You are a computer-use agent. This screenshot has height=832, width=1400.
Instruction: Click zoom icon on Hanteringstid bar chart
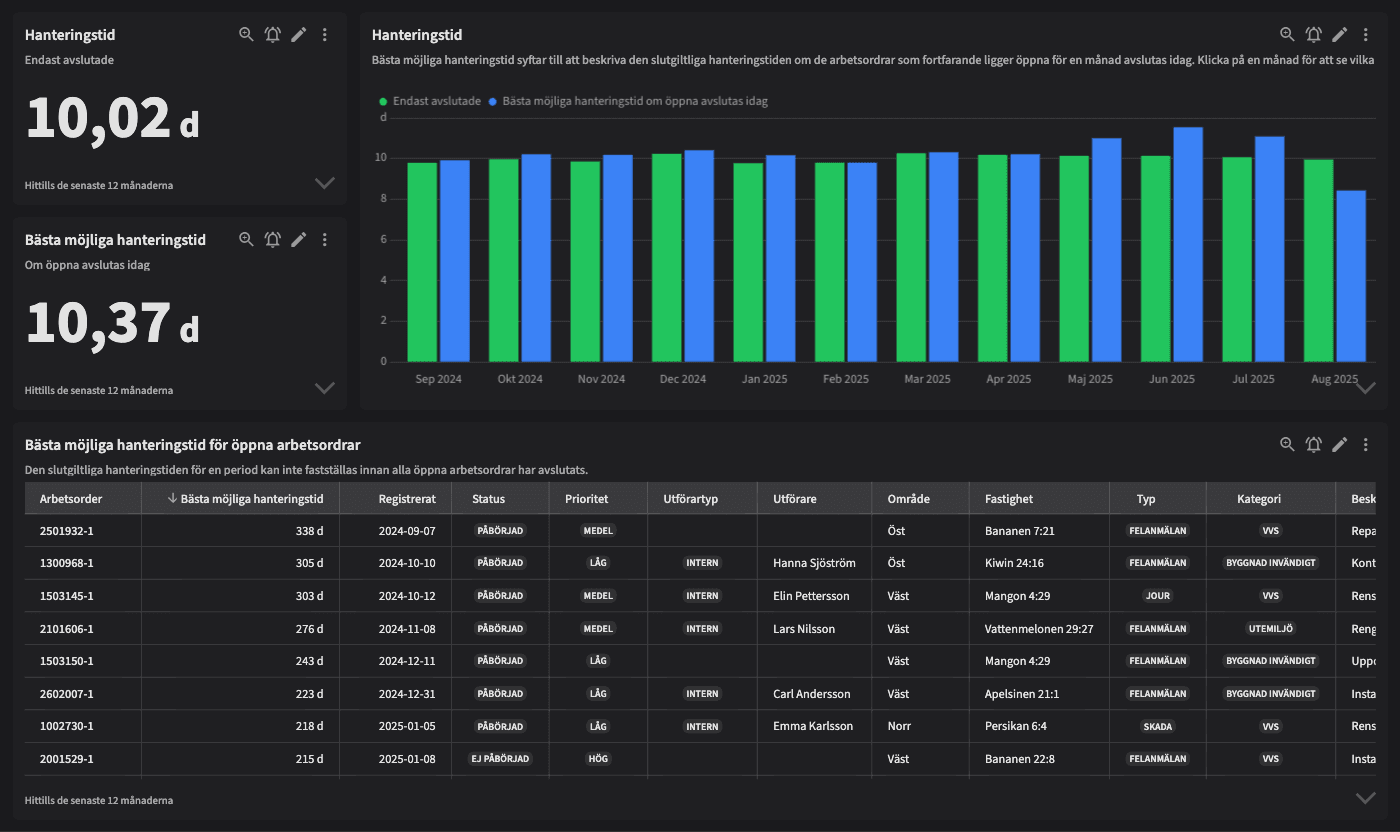[x=1287, y=35]
